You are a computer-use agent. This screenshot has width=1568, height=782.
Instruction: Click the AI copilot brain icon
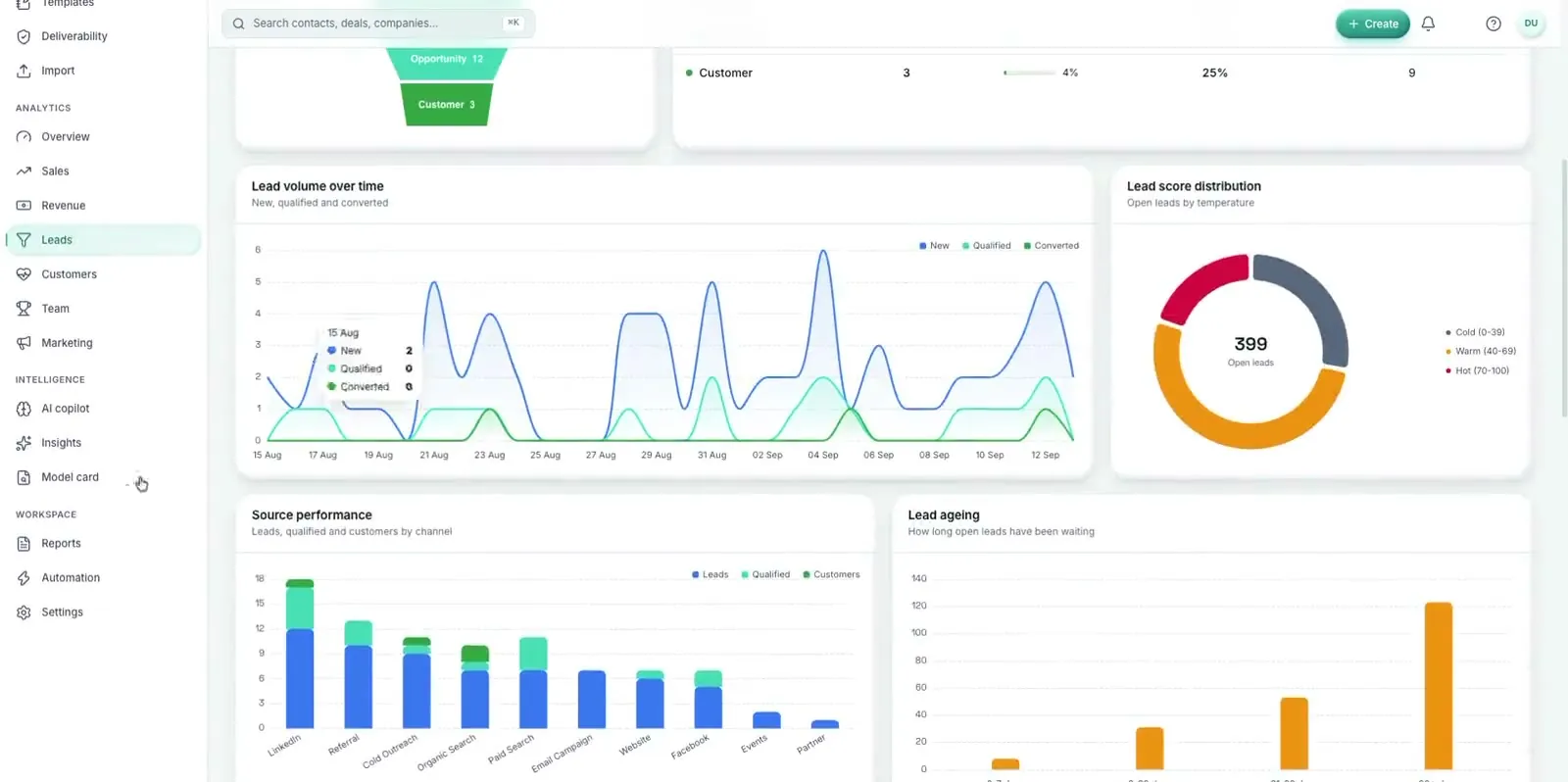point(24,409)
